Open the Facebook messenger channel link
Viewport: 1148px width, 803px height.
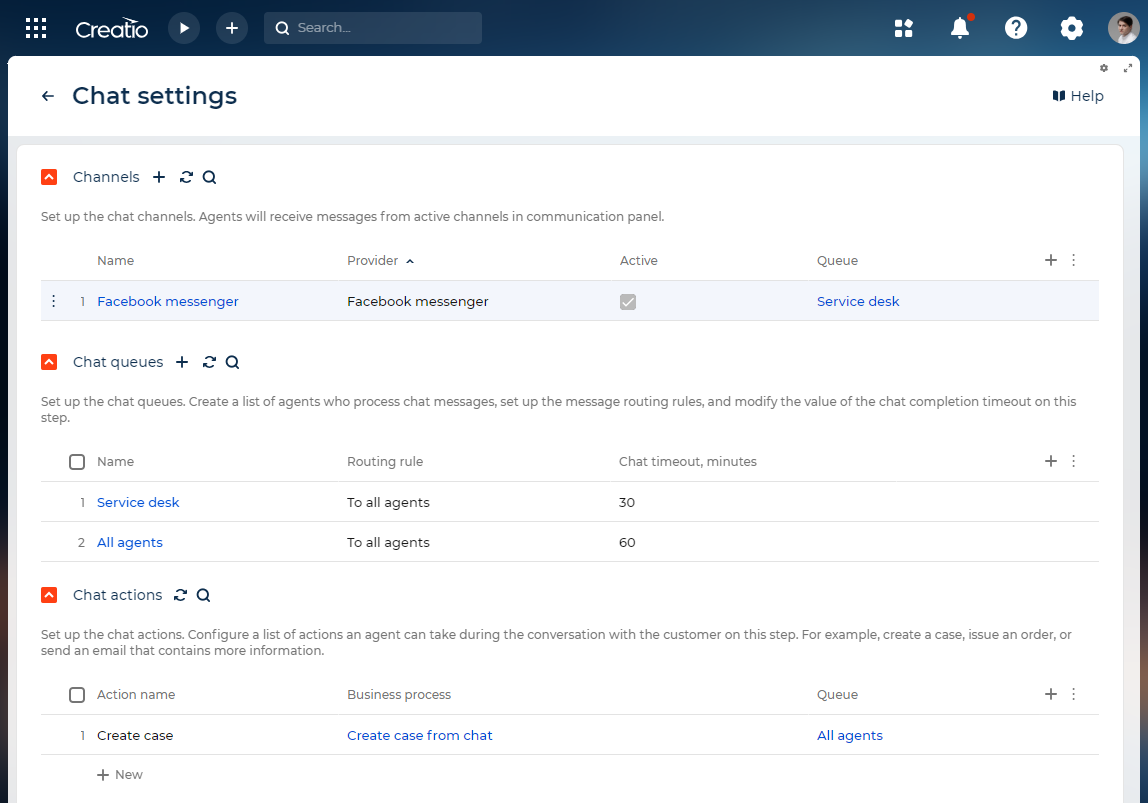(168, 302)
